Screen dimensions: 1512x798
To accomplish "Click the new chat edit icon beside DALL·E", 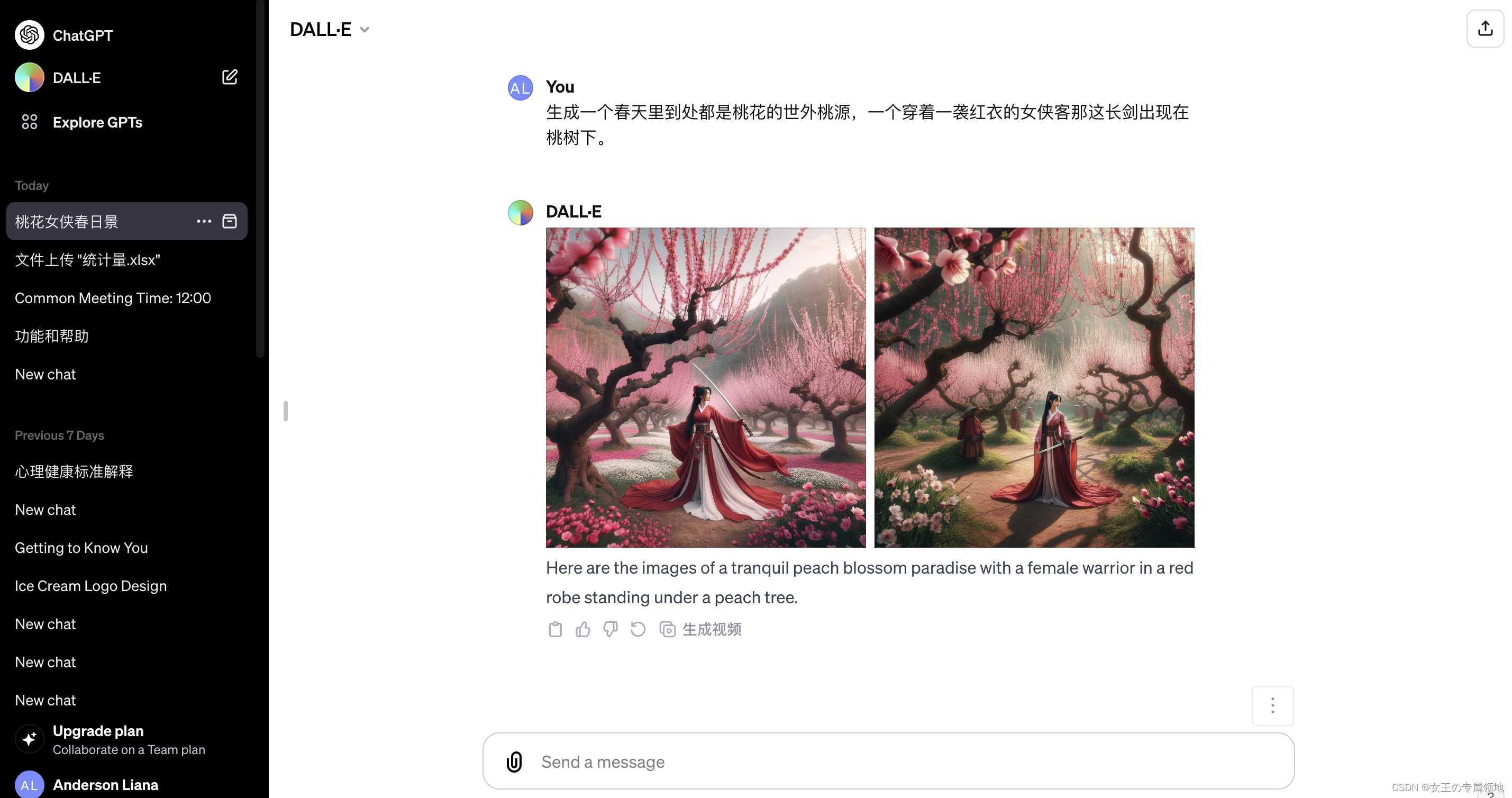I will 230,77.
